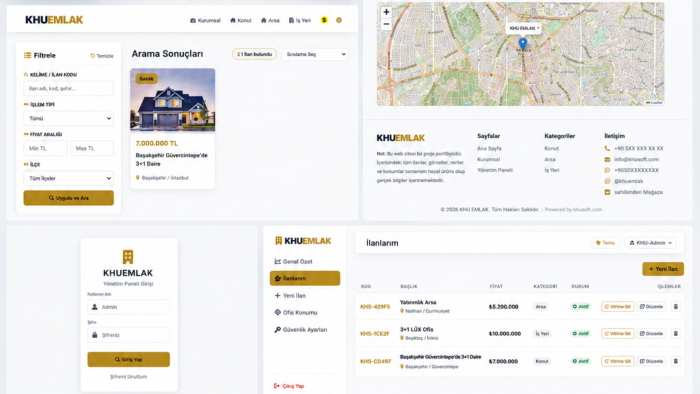700x394 pixels.
Task: Click the + Yeni İlan button
Action: (x=663, y=269)
